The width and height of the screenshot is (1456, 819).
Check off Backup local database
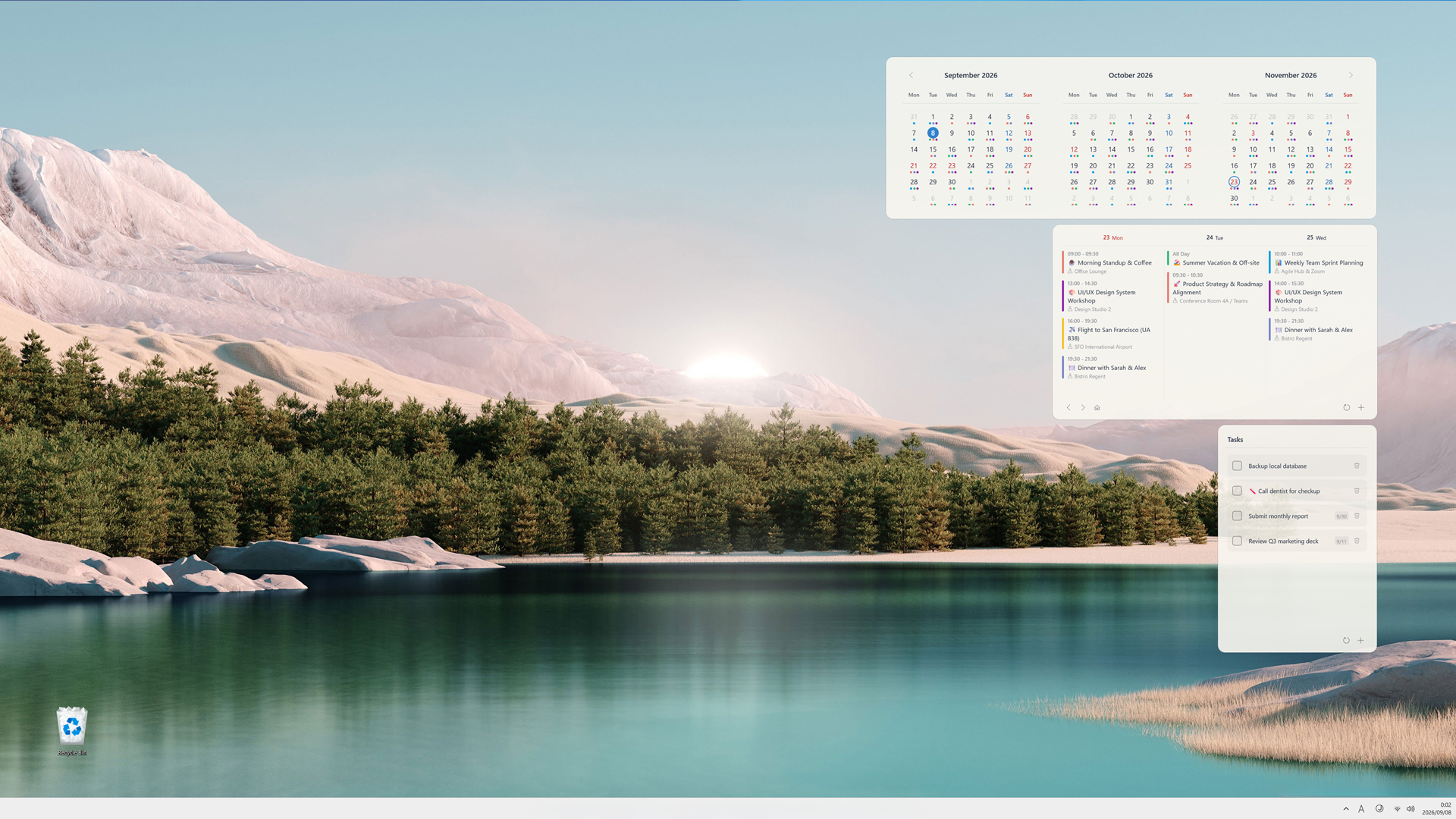point(1237,466)
